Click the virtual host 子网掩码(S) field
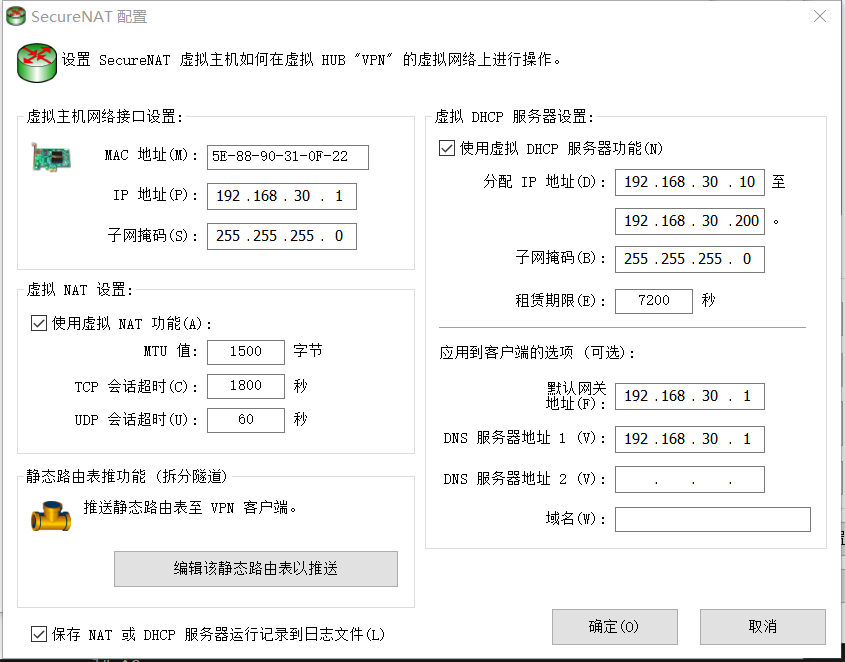This screenshot has height=662, width=845. [x=282, y=236]
